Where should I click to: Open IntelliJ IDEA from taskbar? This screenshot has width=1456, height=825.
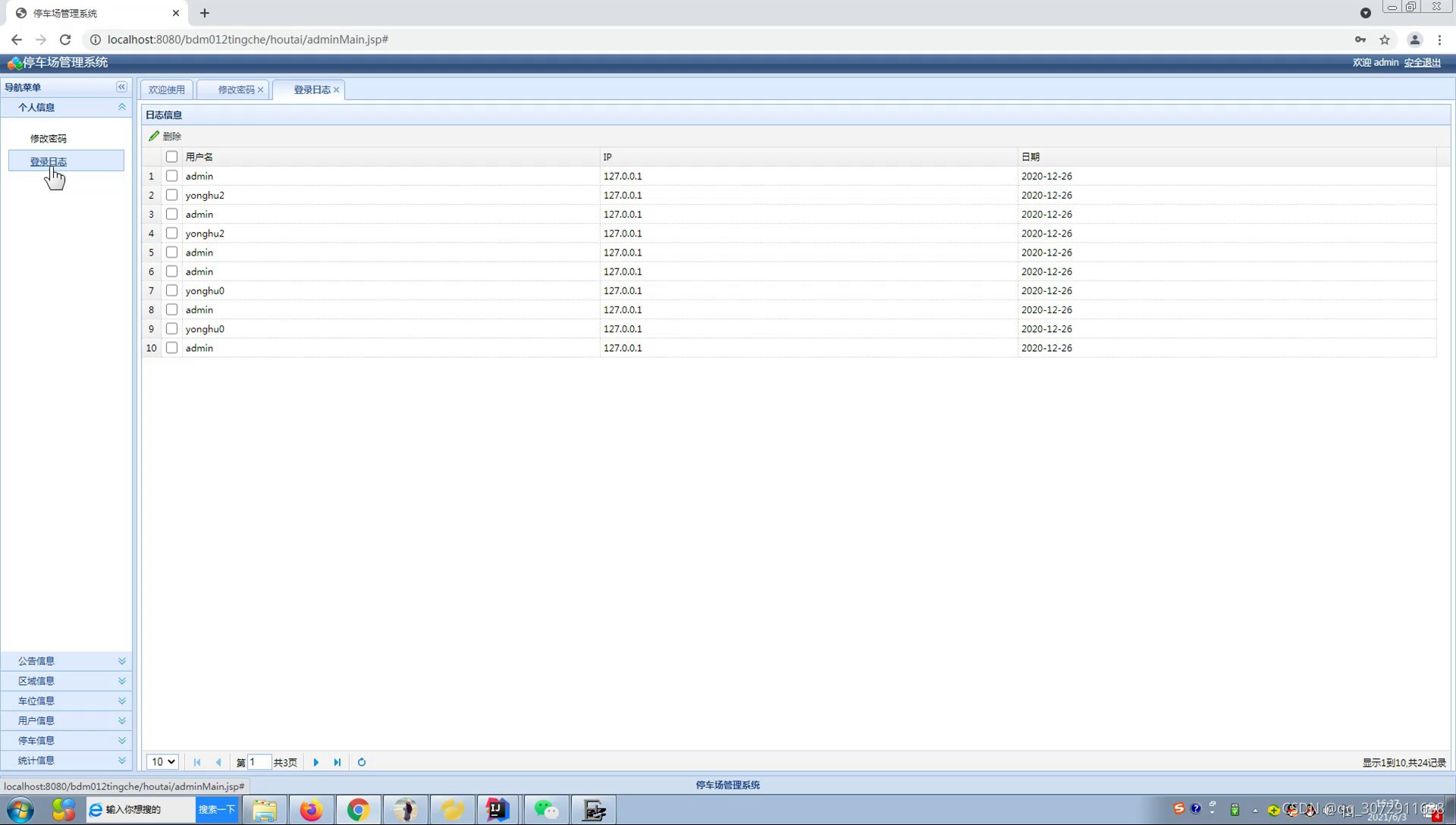pos(497,810)
